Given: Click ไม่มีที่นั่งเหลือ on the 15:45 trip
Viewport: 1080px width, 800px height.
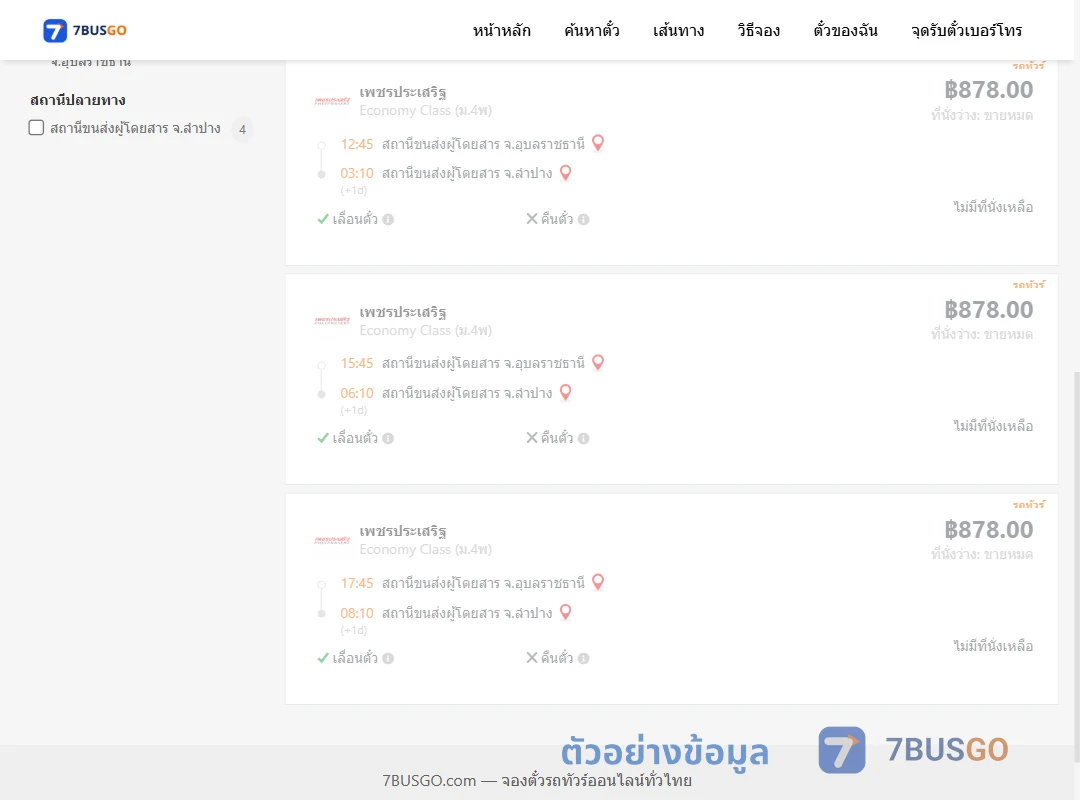Looking at the screenshot, I should (993, 426).
